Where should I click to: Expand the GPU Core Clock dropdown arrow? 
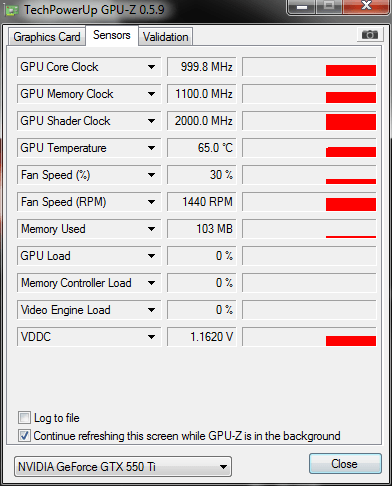click(x=151, y=67)
